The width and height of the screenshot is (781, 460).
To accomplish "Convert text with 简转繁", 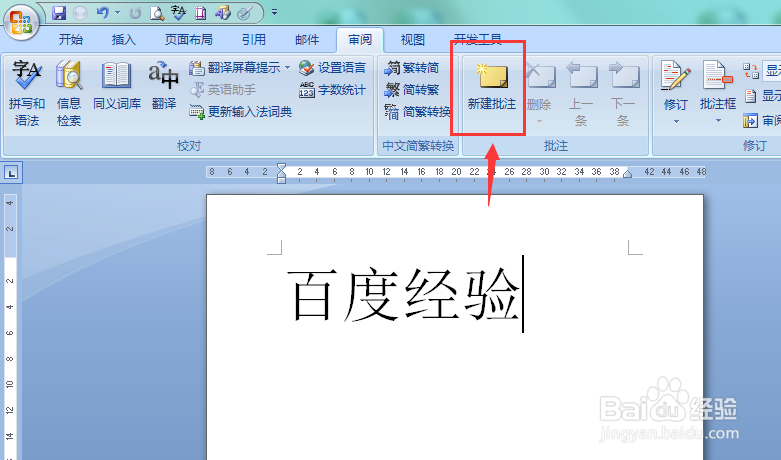I will tap(412, 90).
